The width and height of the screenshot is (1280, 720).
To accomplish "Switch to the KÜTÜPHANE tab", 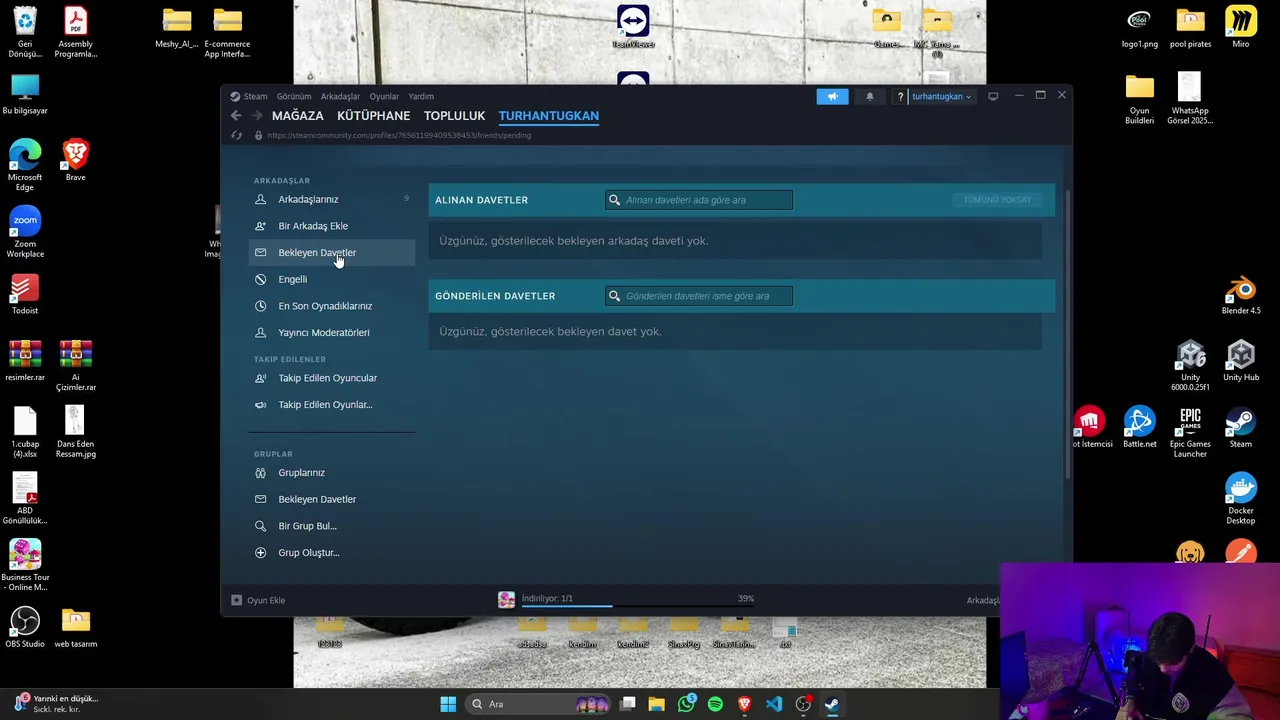I will pos(373,116).
